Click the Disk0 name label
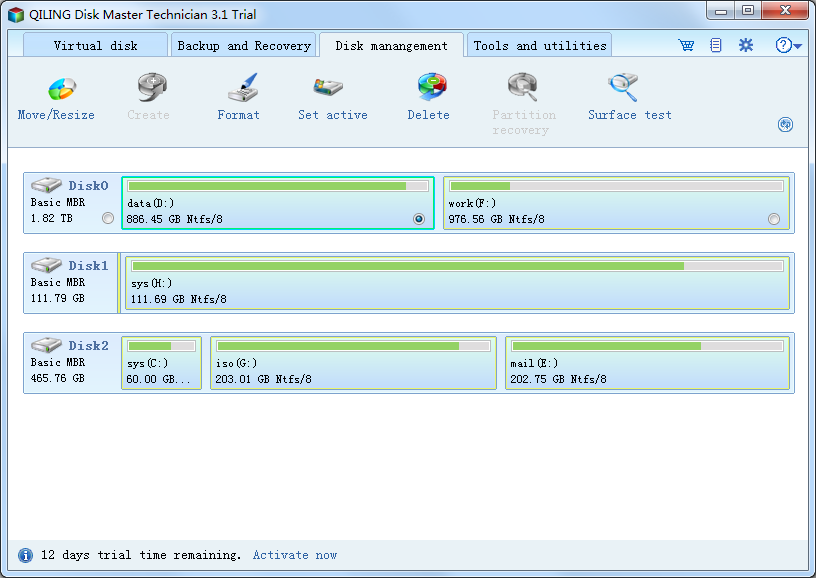816x578 pixels. (x=88, y=186)
